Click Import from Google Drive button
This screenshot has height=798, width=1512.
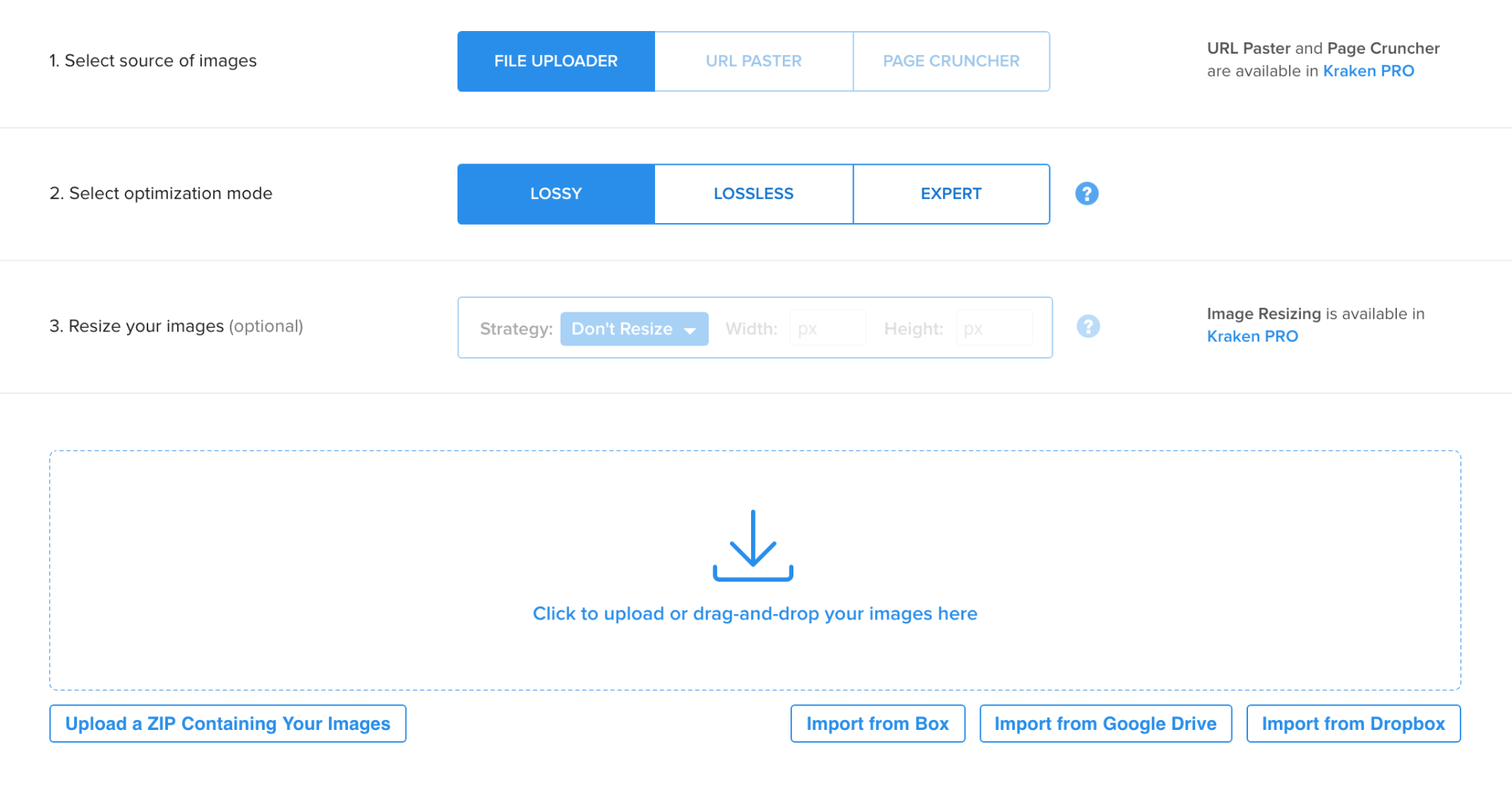[1105, 724]
